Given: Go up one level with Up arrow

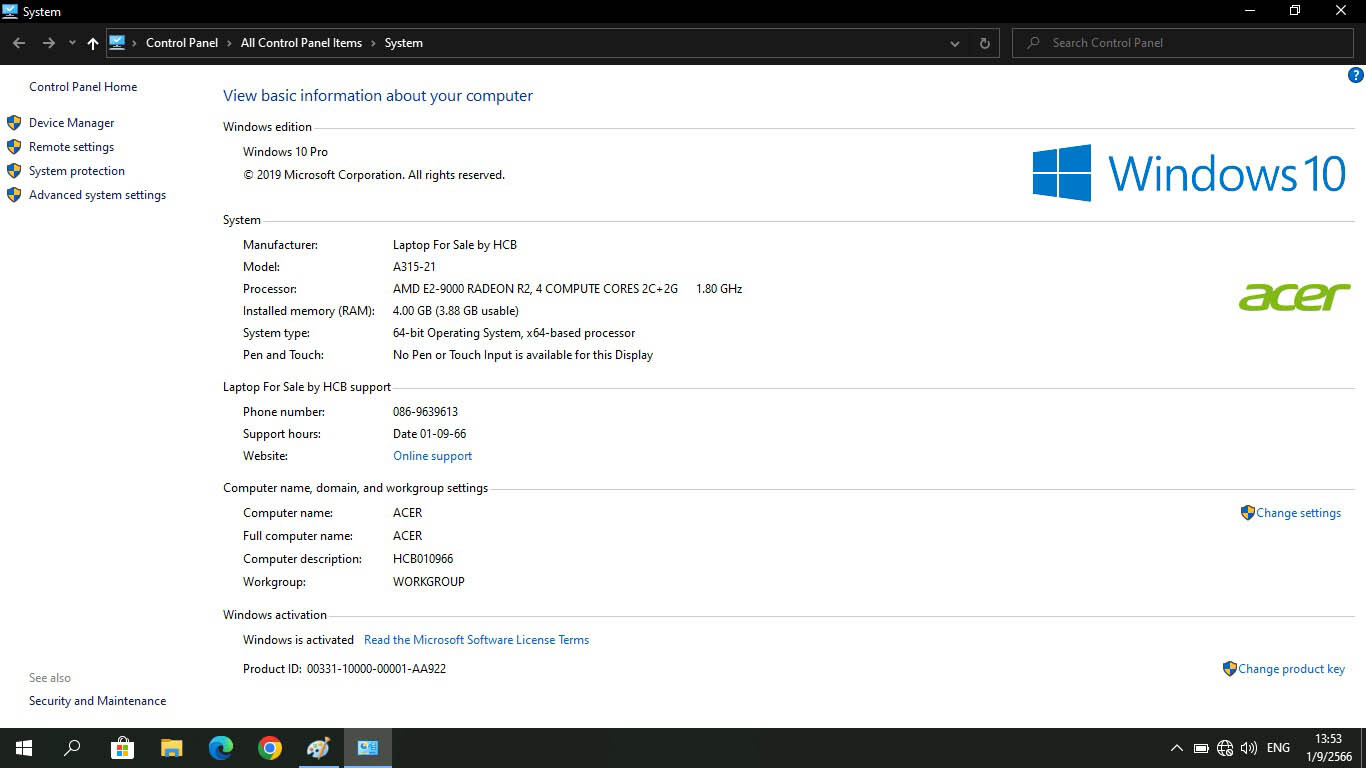Looking at the screenshot, I should (93, 43).
